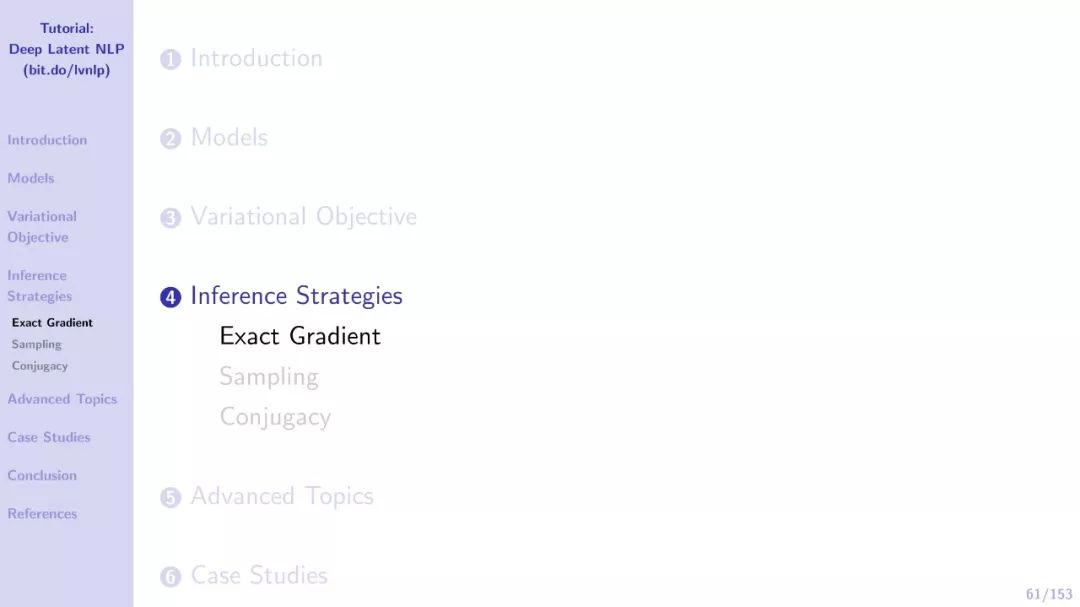Click Exact Gradient in main outline
Viewport: 1080px width, 607px height.
point(300,336)
